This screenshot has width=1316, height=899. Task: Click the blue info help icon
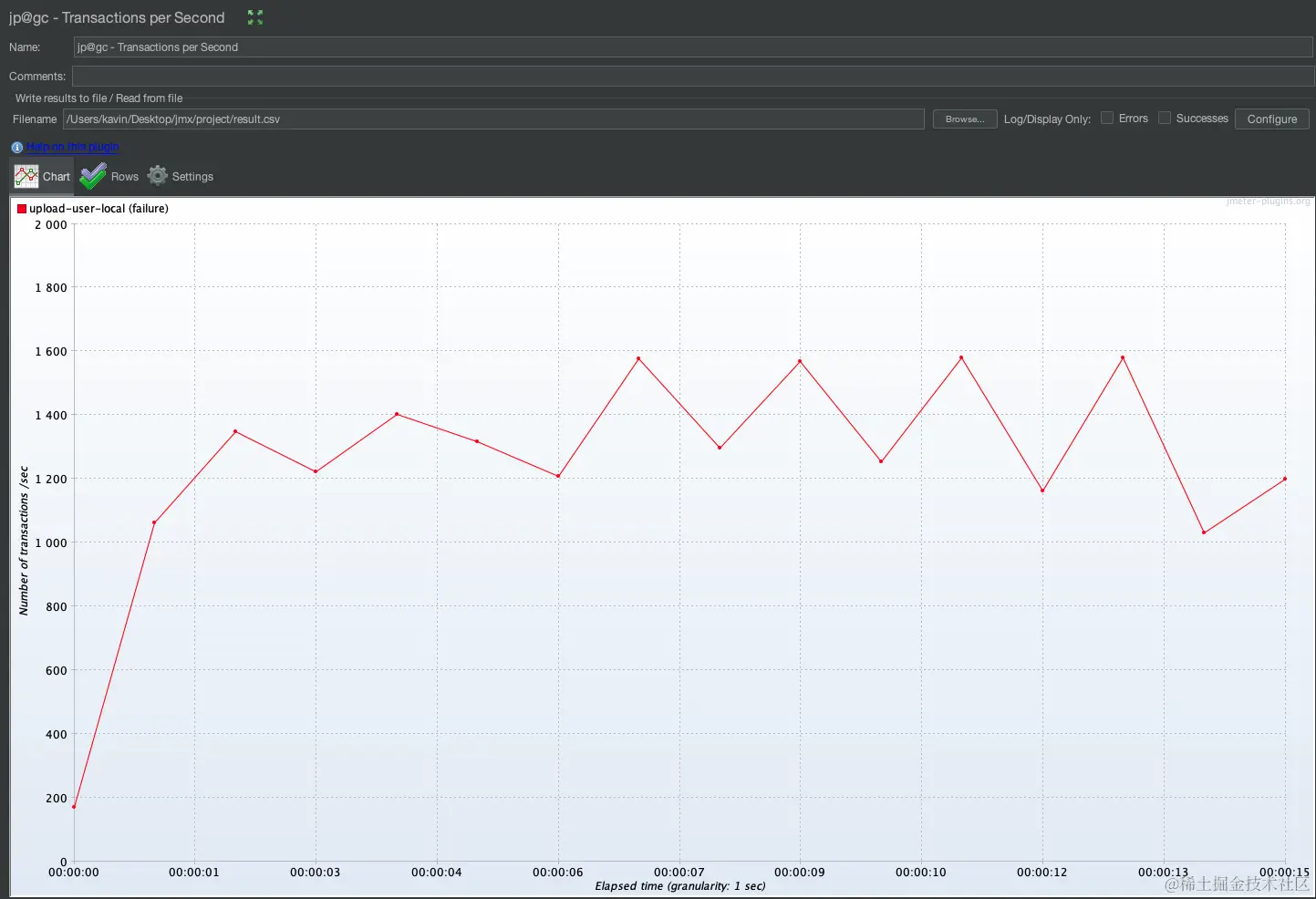pyautogui.click(x=16, y=147)
